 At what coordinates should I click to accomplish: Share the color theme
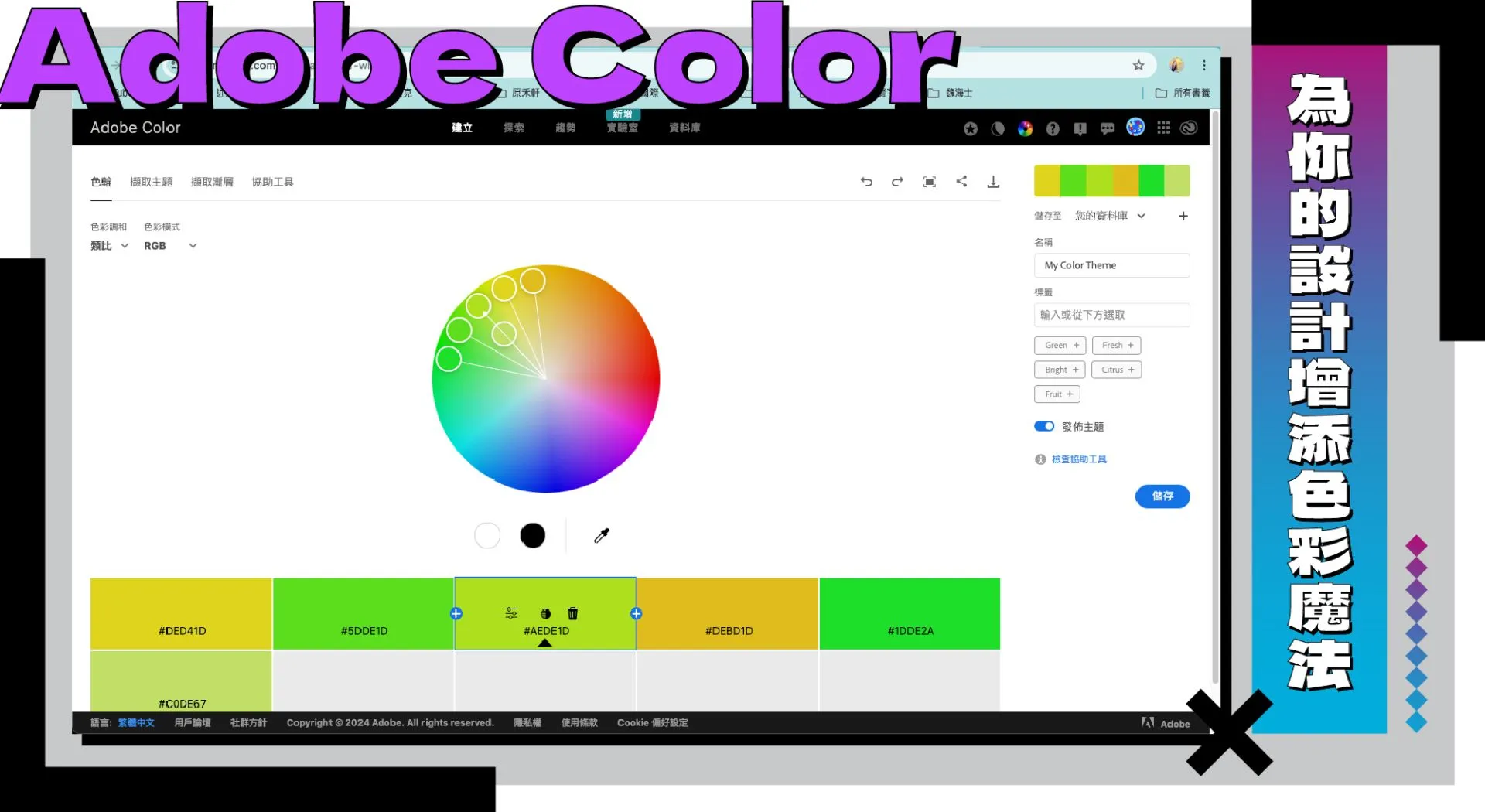(961, 181)
